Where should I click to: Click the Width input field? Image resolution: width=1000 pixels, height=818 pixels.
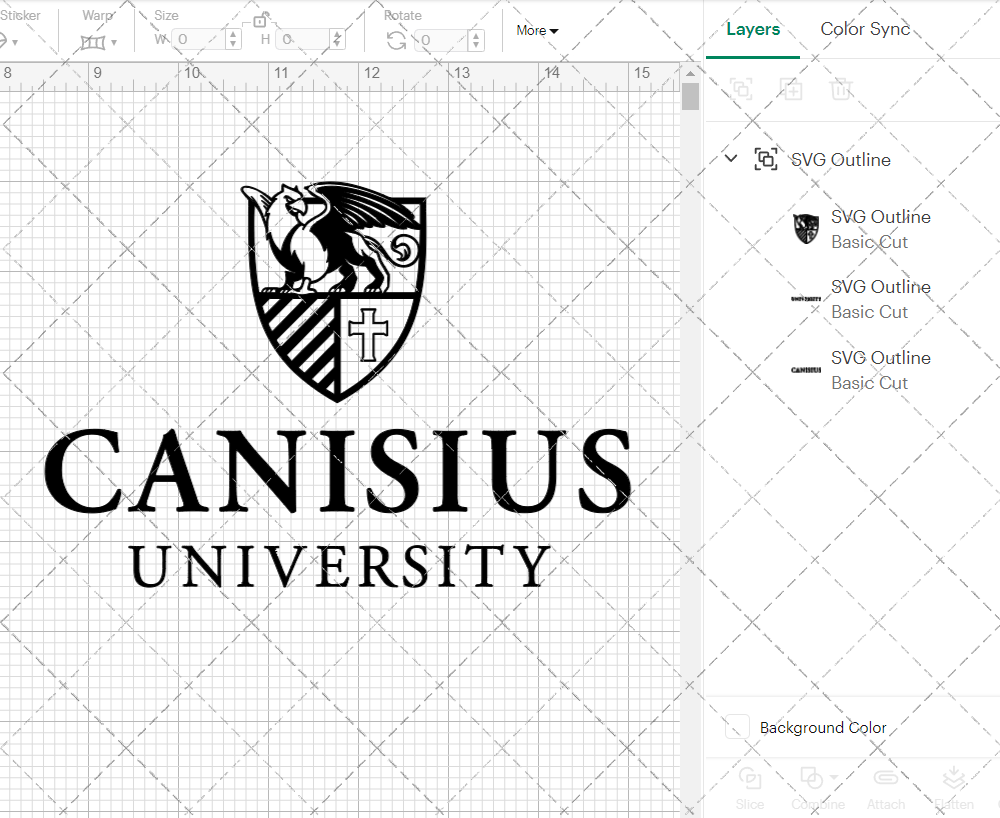click(x=200, y=37)
